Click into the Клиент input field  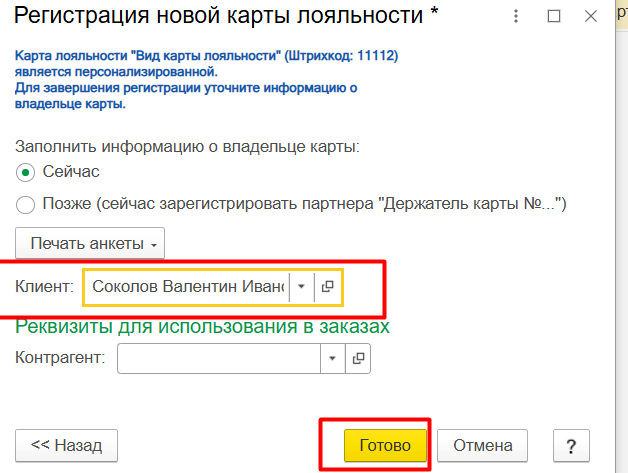point(186,287)
